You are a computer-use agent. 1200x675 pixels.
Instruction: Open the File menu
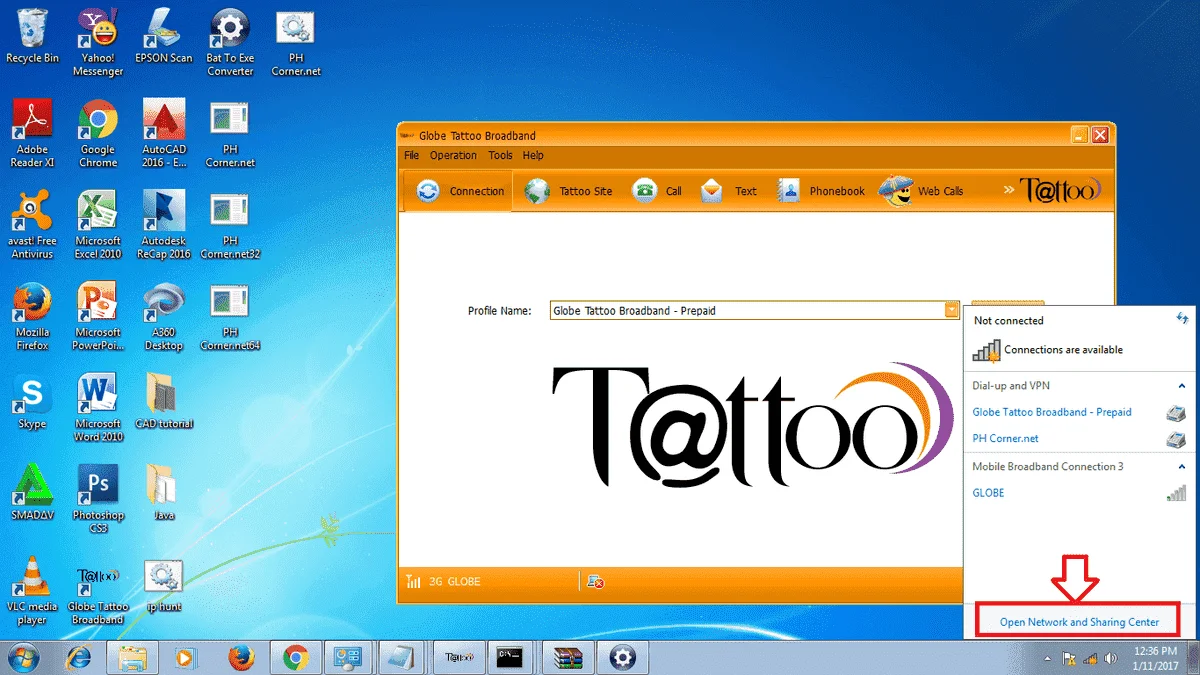[412, 155]
